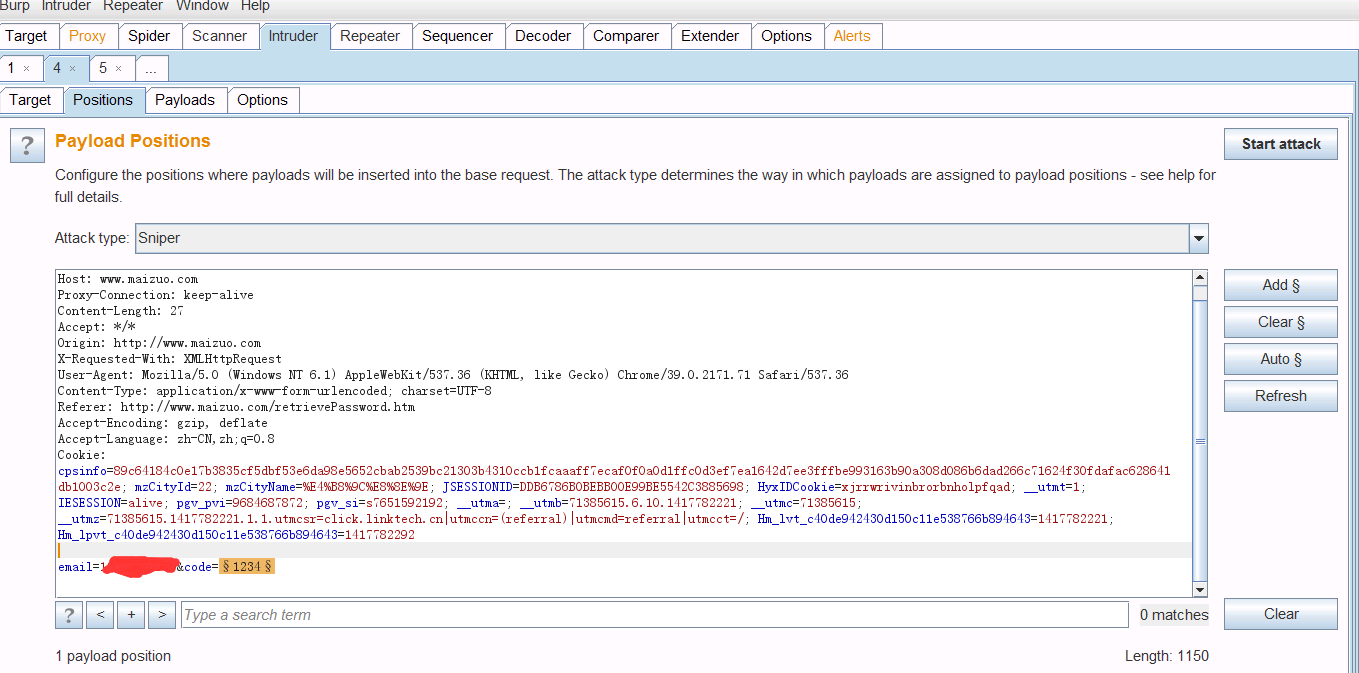Click the Accept-Language header line

click(x=166, y=439)
